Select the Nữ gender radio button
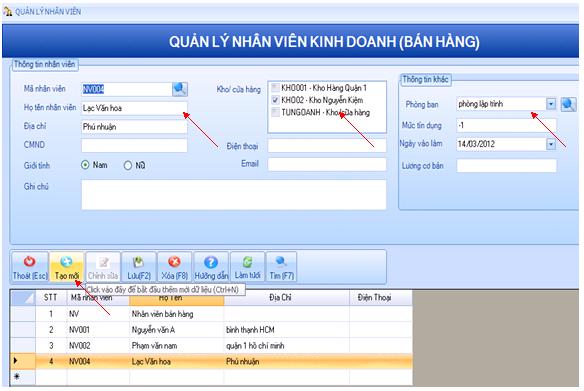The image size is (584, 391). [128, 165]
